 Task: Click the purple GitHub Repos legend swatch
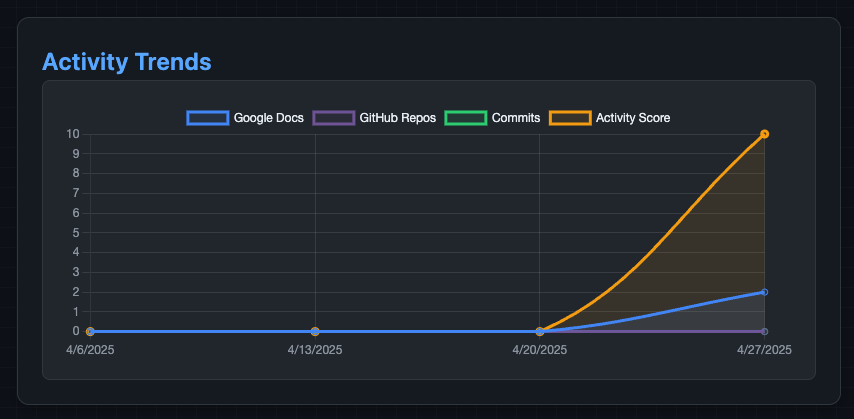(x=333, y=118)
